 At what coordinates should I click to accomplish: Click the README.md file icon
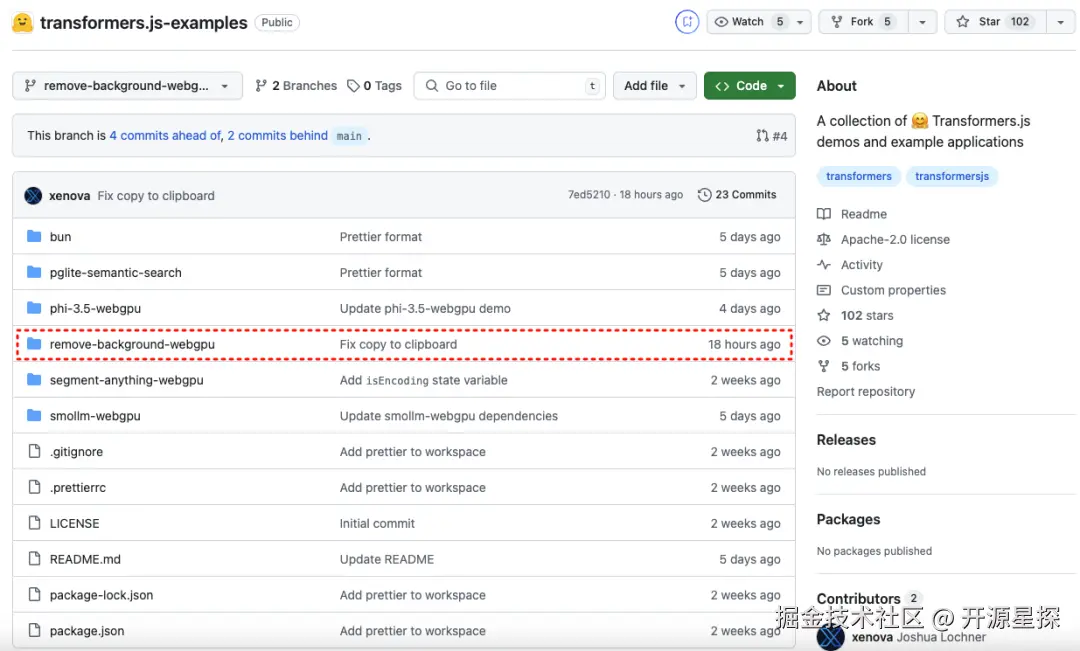point(34,559)
